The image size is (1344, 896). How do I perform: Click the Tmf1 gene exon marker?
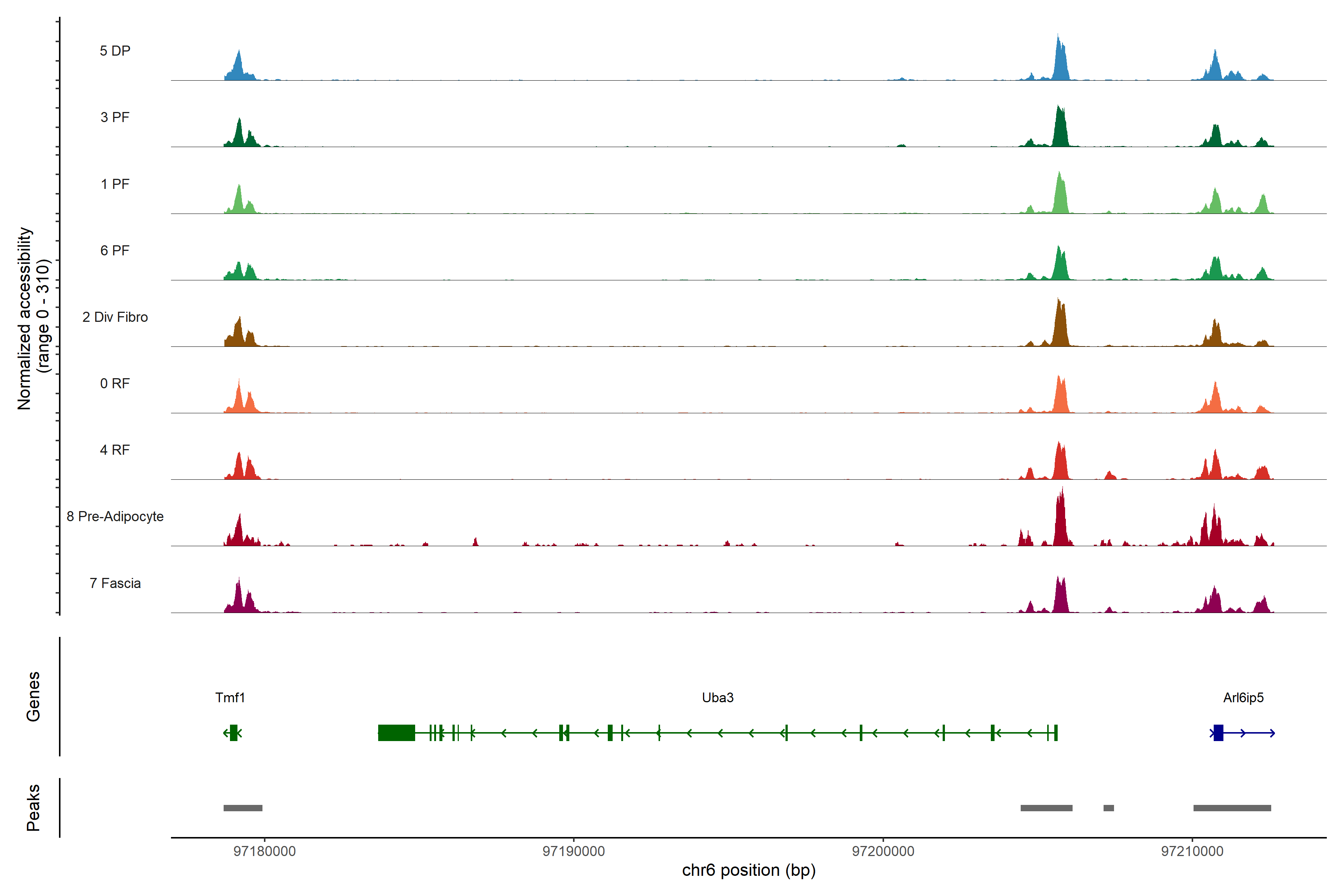pos(233,732)
